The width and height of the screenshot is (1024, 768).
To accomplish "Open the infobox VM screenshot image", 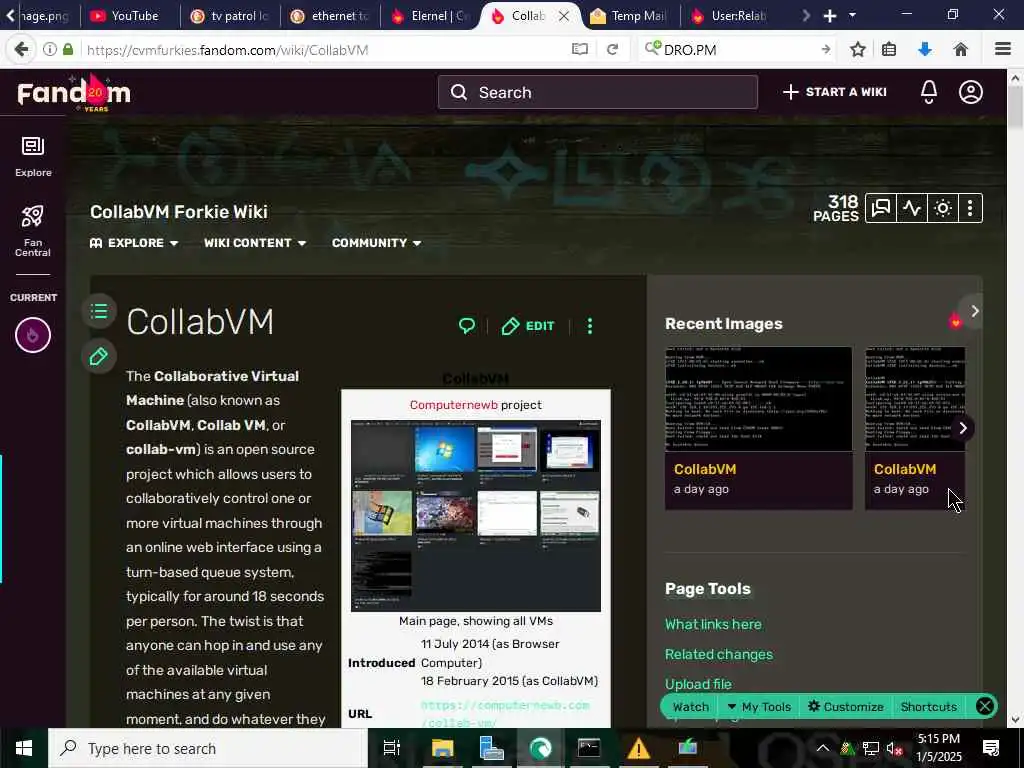I will click(475, 516).
